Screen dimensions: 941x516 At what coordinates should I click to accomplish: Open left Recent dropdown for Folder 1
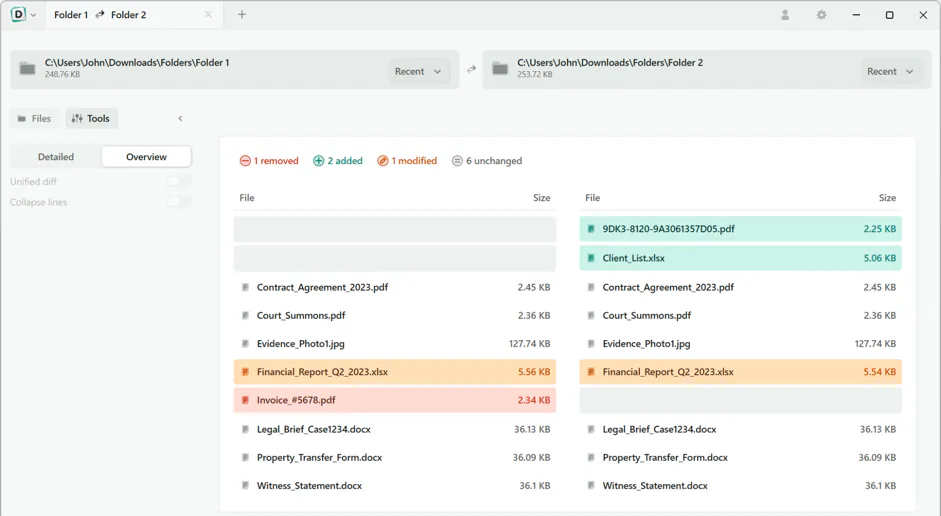(418, 71)
